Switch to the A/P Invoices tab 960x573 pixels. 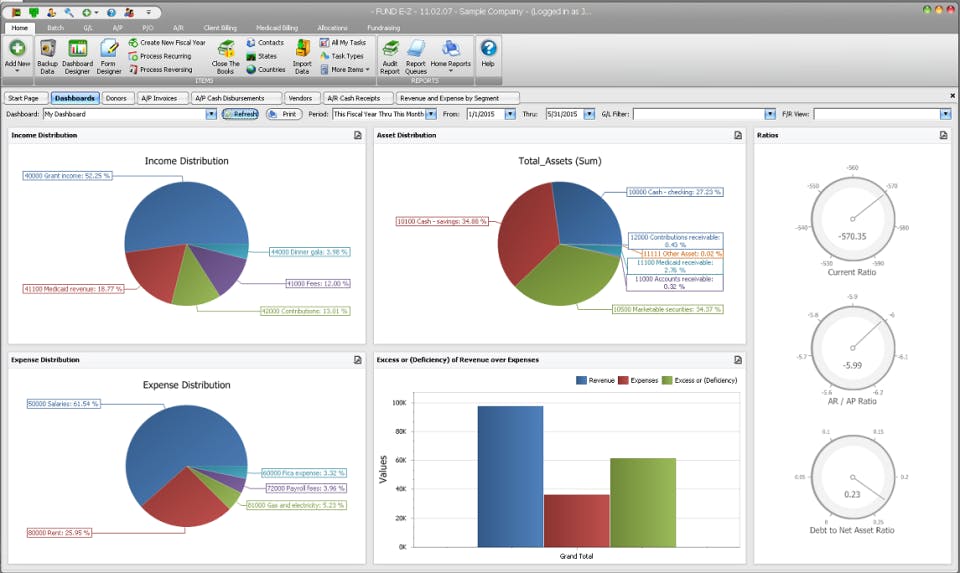coord(159,98)
